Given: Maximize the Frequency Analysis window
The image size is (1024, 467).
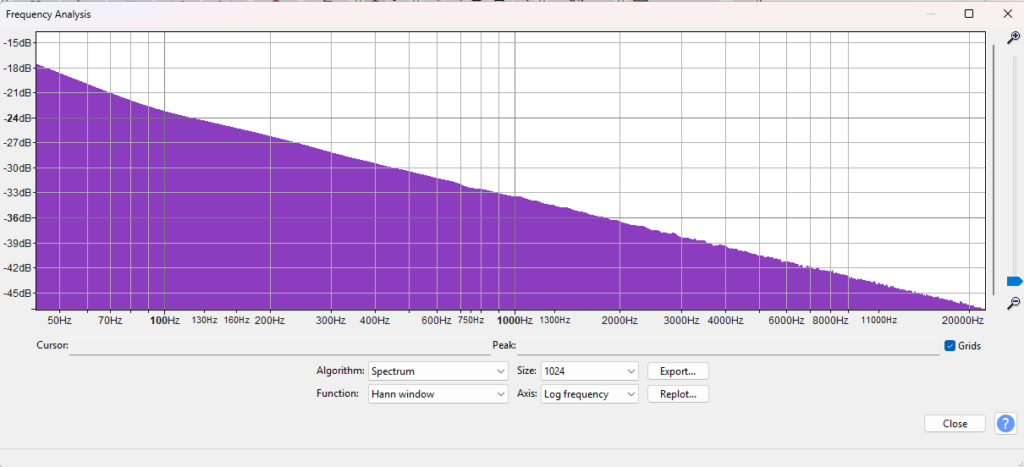Looking at the screenshot, I should pos(968,14).
